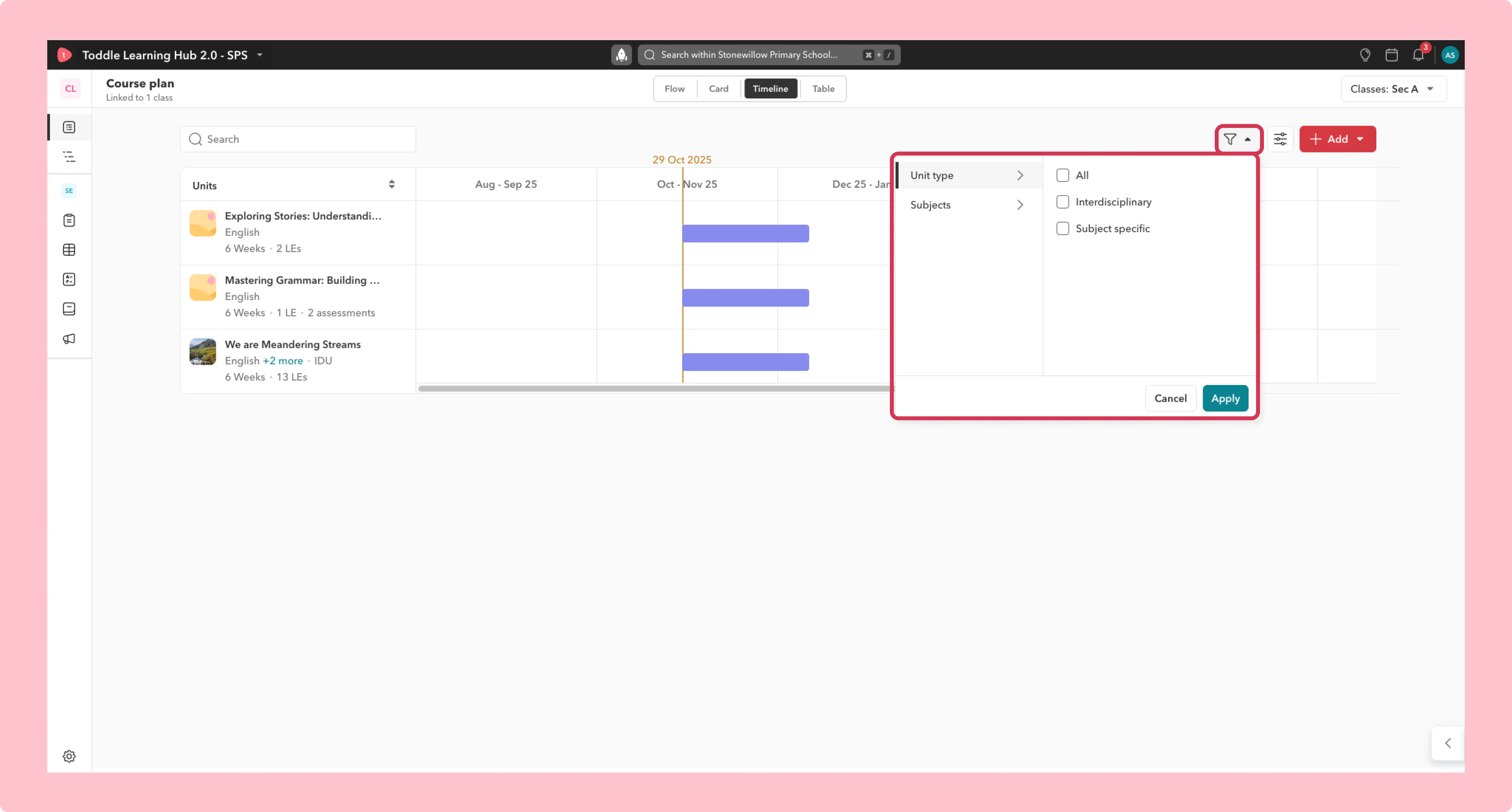Check the All unit type checkbox
This screenshot has height=812, width=1512.
tap(1062, 175)
